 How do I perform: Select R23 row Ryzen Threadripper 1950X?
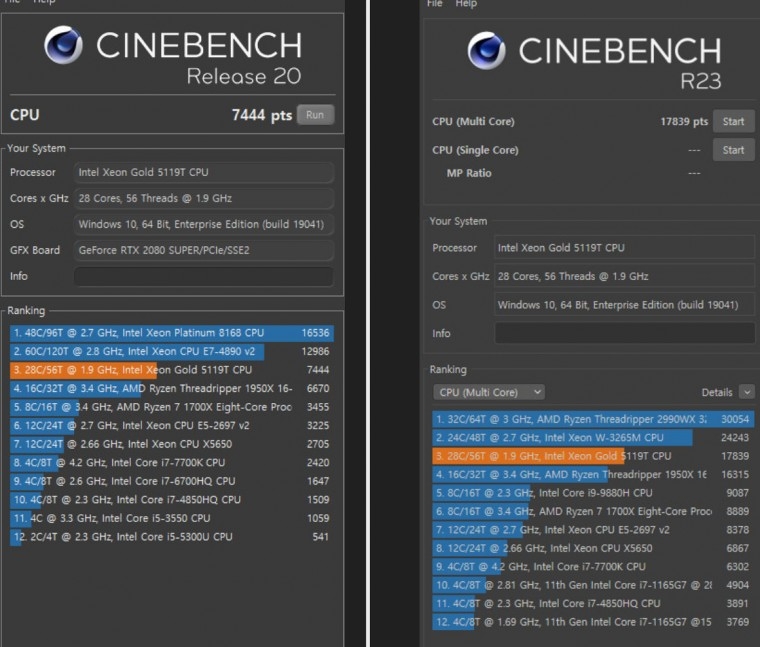[x=593, y=474]
